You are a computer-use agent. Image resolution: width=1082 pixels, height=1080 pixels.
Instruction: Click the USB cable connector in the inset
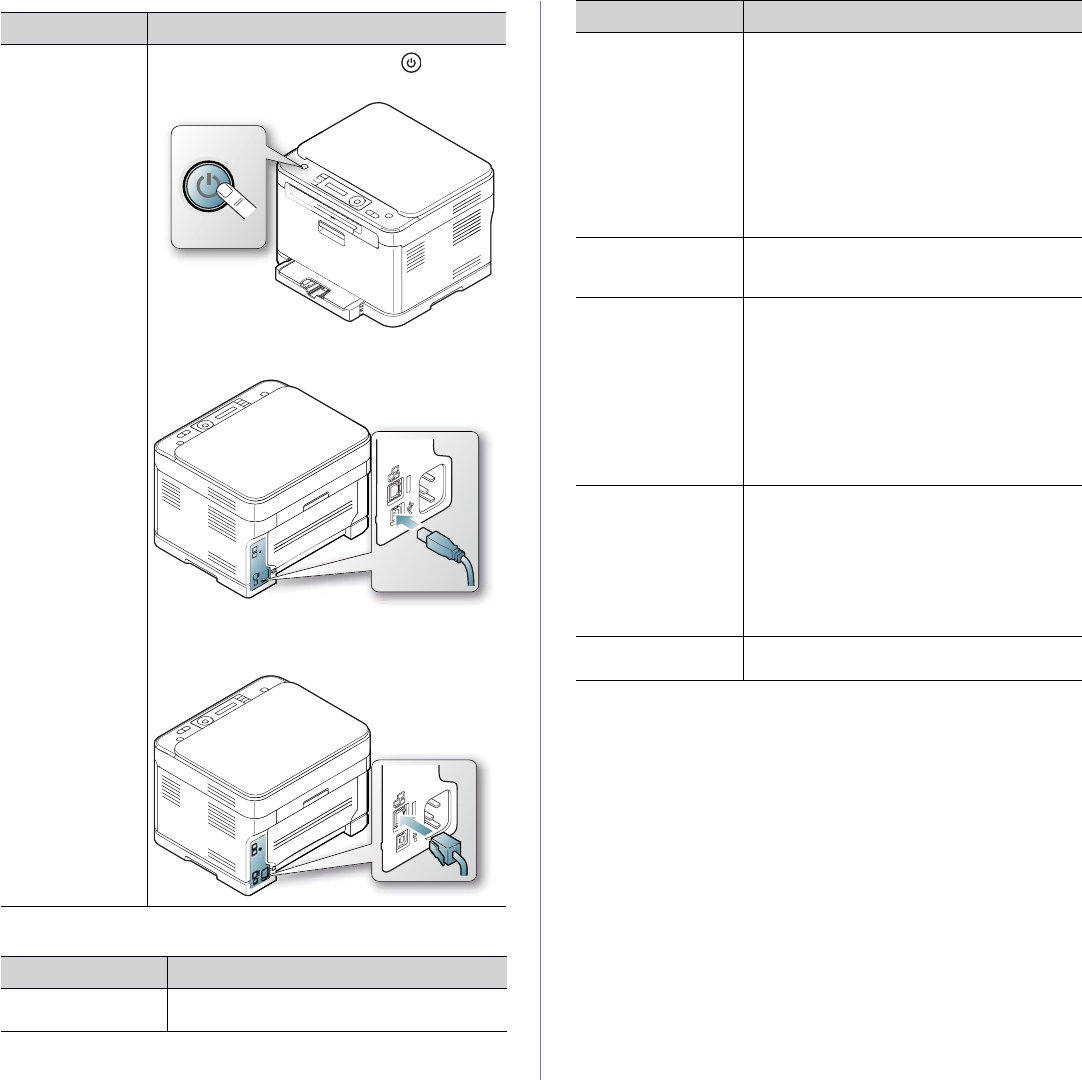(x=450, y=552)
